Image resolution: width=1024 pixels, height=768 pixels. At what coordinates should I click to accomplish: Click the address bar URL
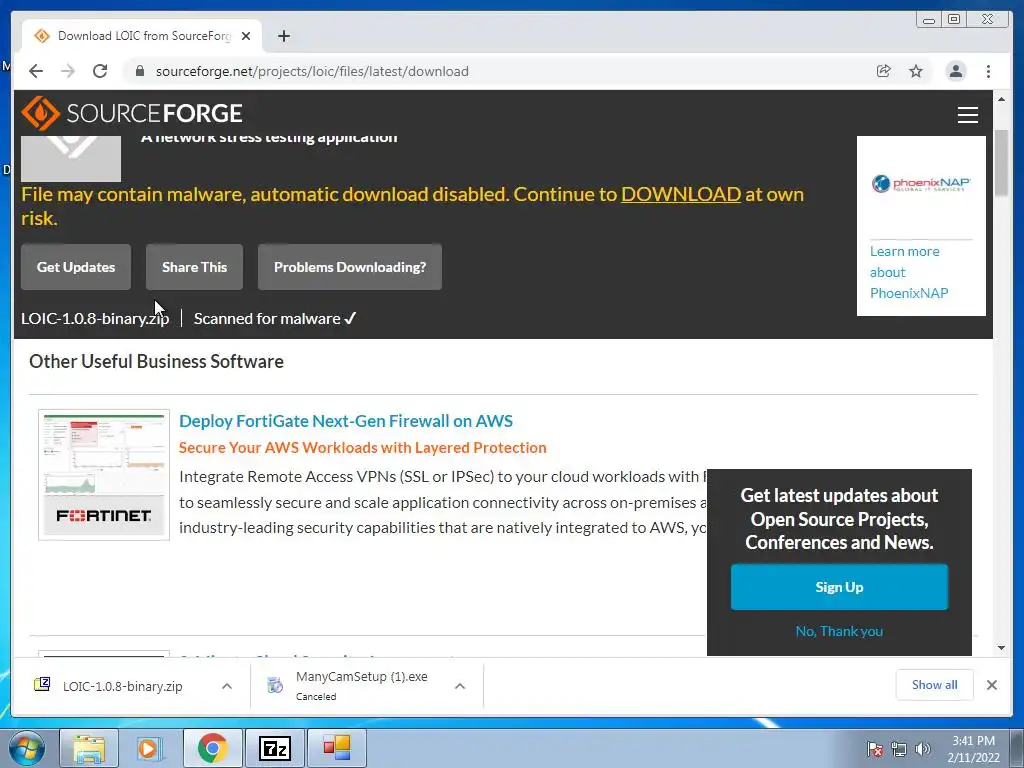pos(312,71)
